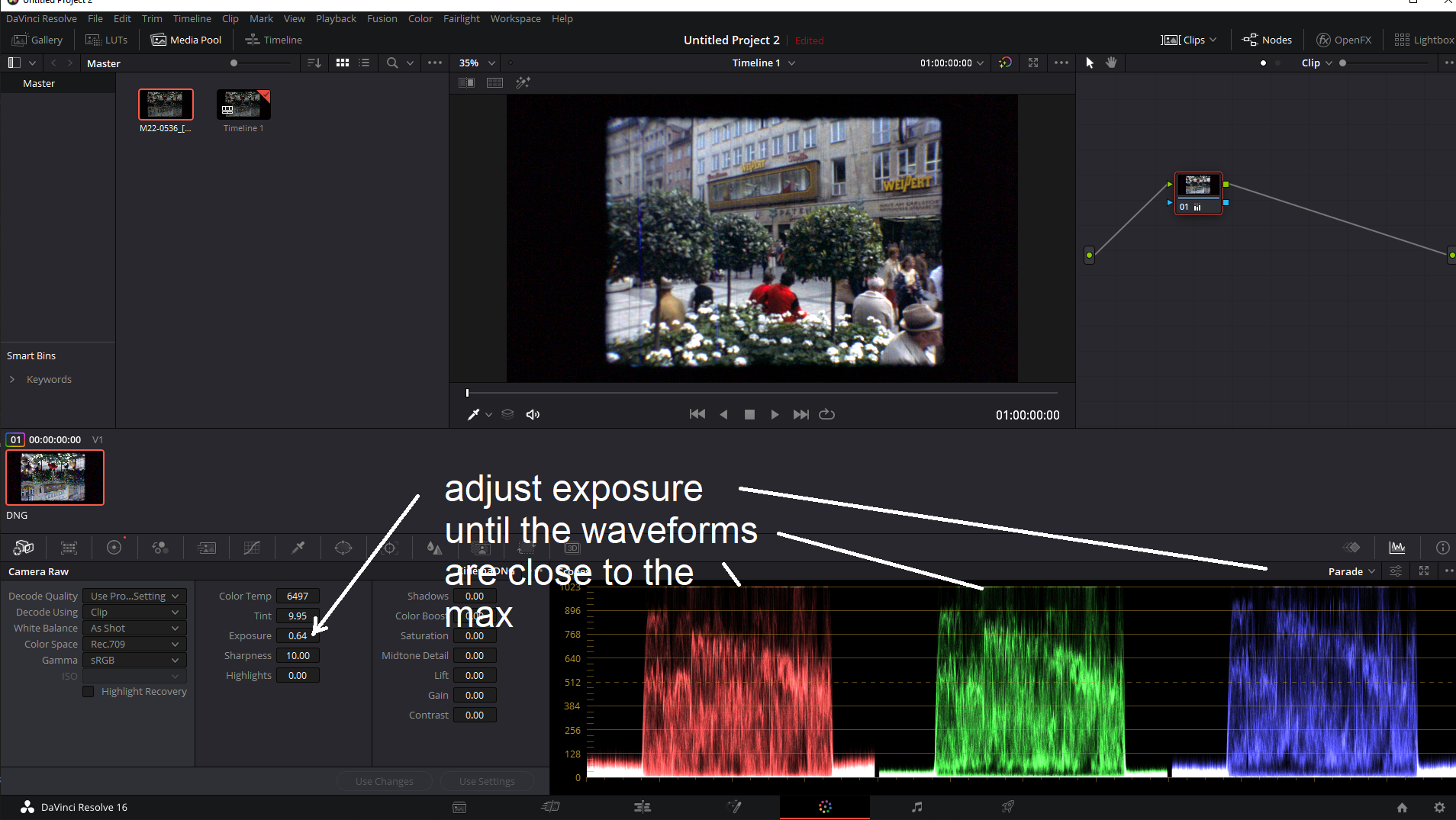Open the Blur palette icon
Image resolution: width=1456 pixels, height=820 pixels.
[x=434, y=548]
